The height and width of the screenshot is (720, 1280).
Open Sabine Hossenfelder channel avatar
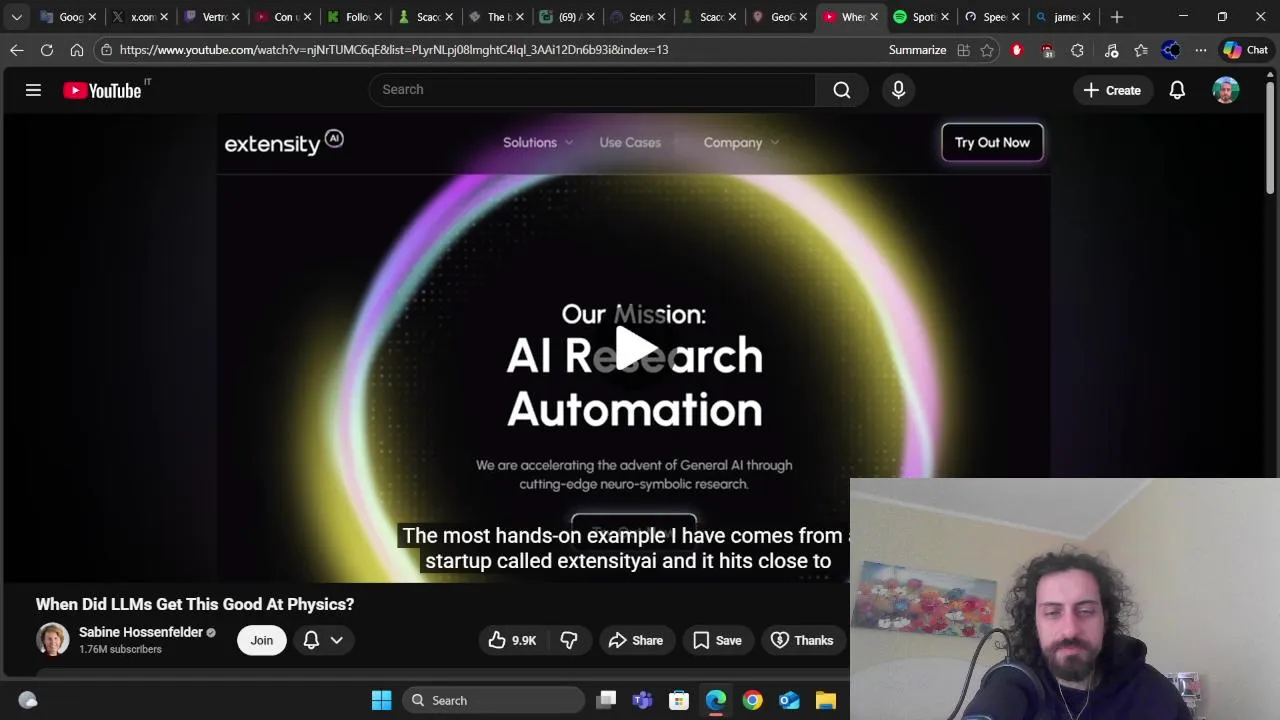52,640
